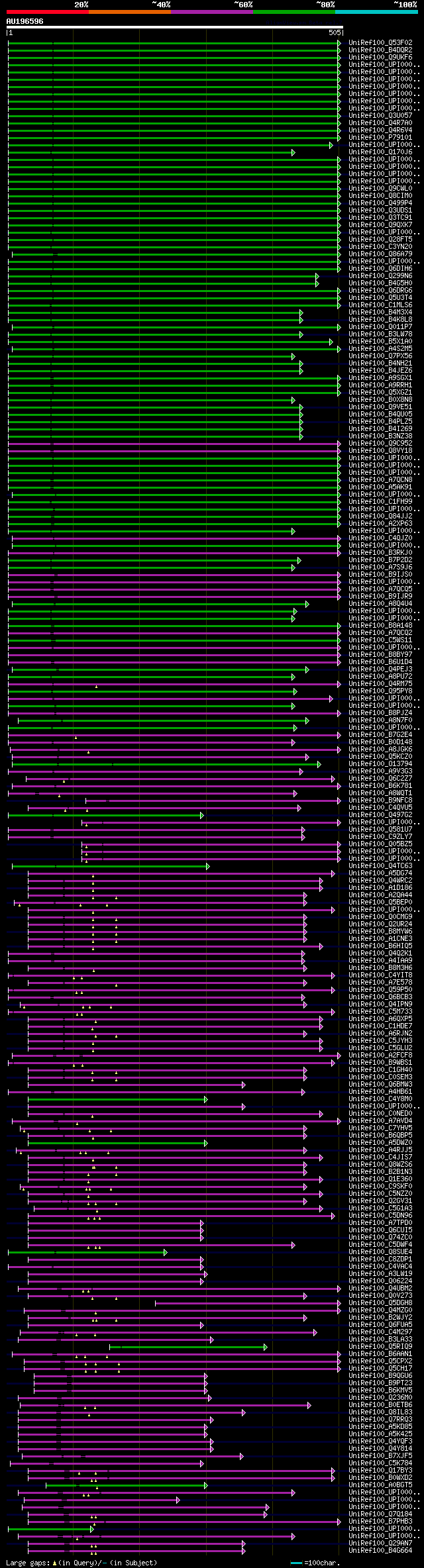Open hit UniRef100_P79101
The width and height of the screenshot is (424, 1568).
click(x=380, y=138)
